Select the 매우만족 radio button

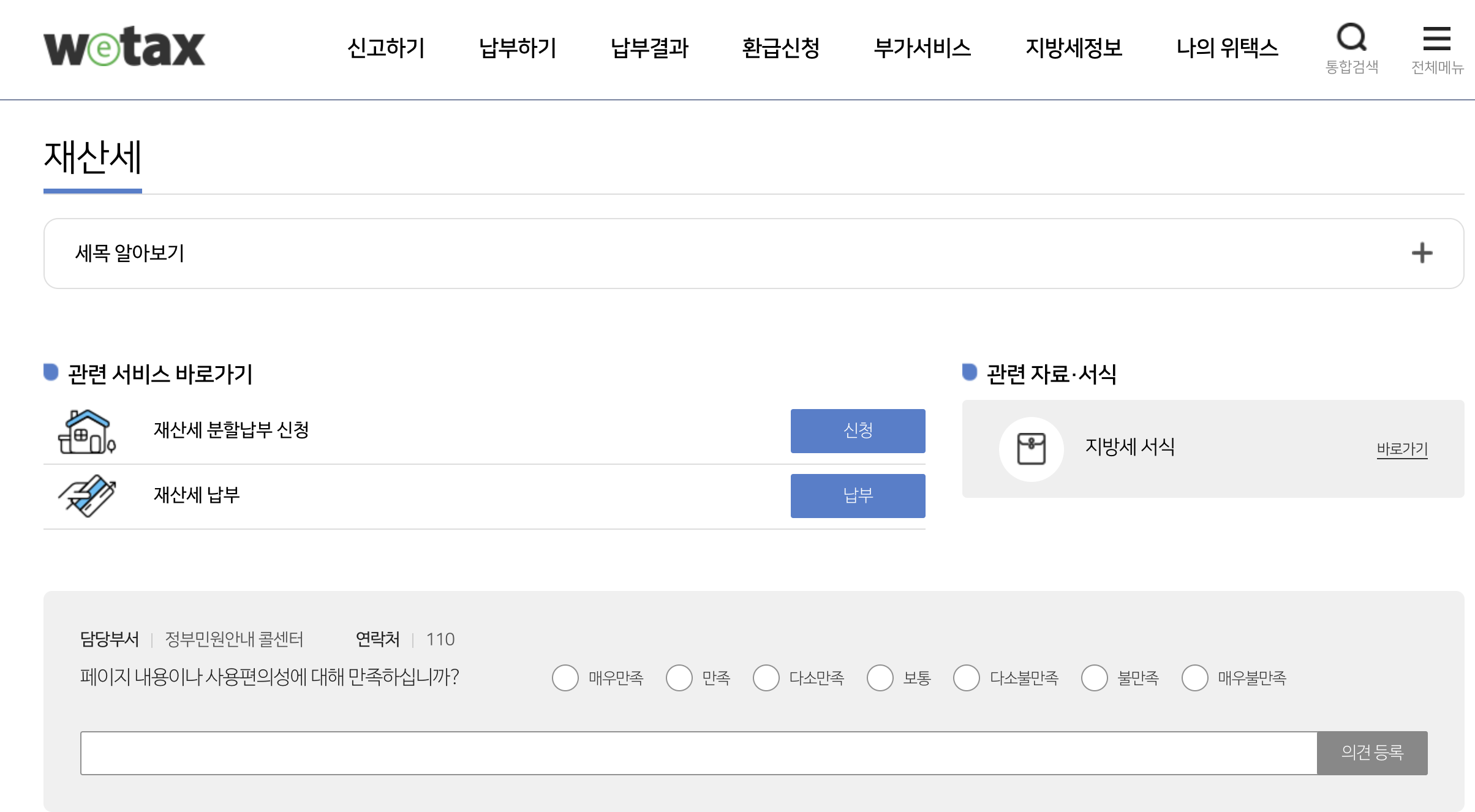(565, 678)
